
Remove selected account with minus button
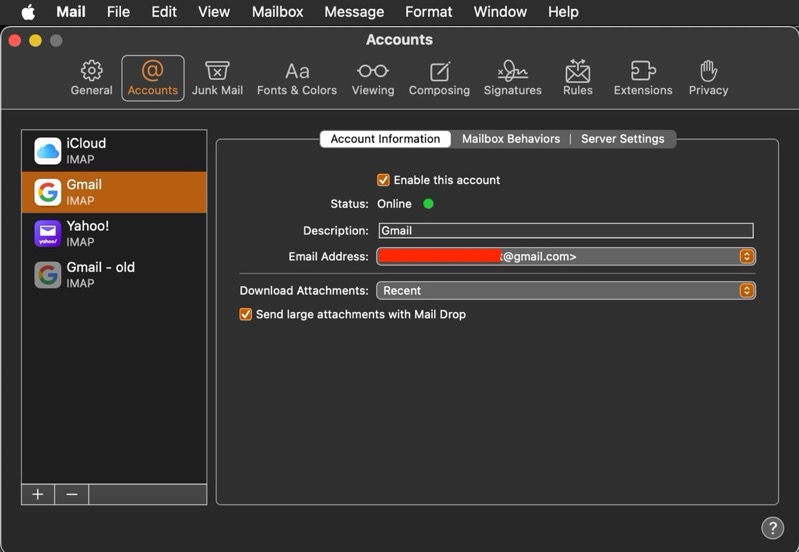72,494
